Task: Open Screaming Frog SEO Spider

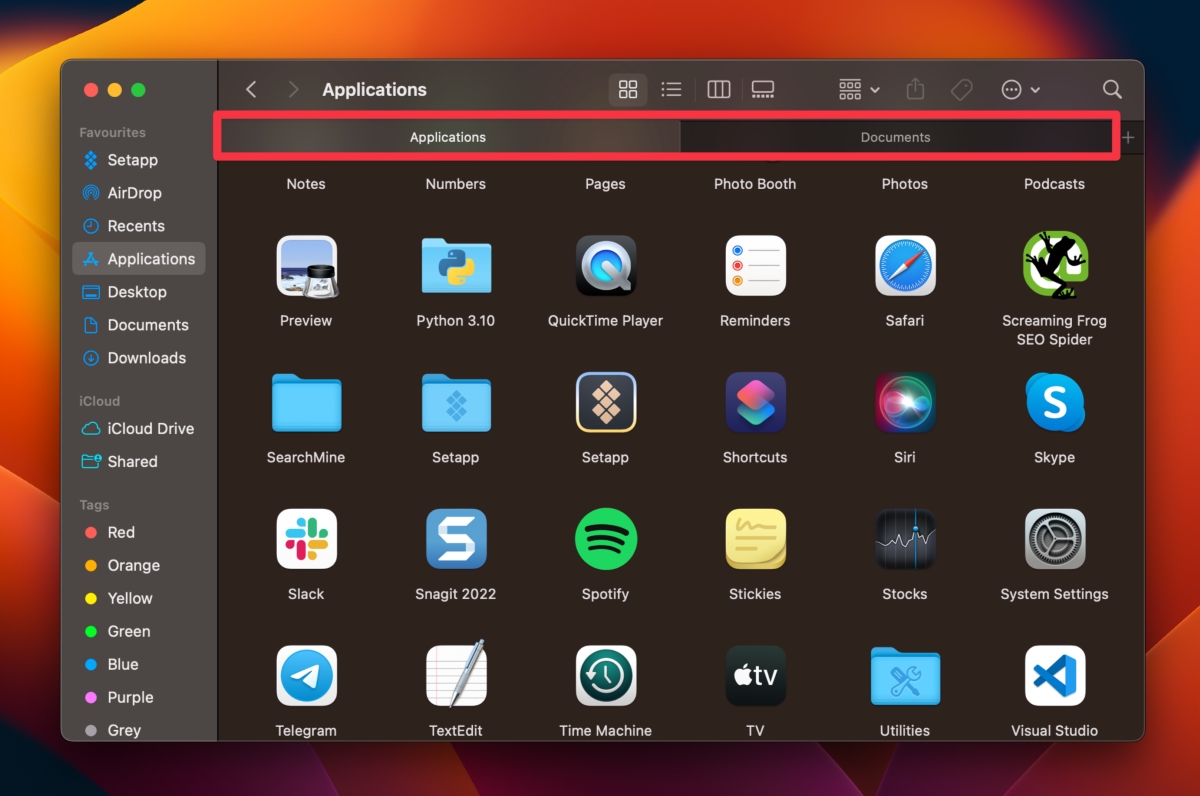Action: click(x=1054, y=265)
